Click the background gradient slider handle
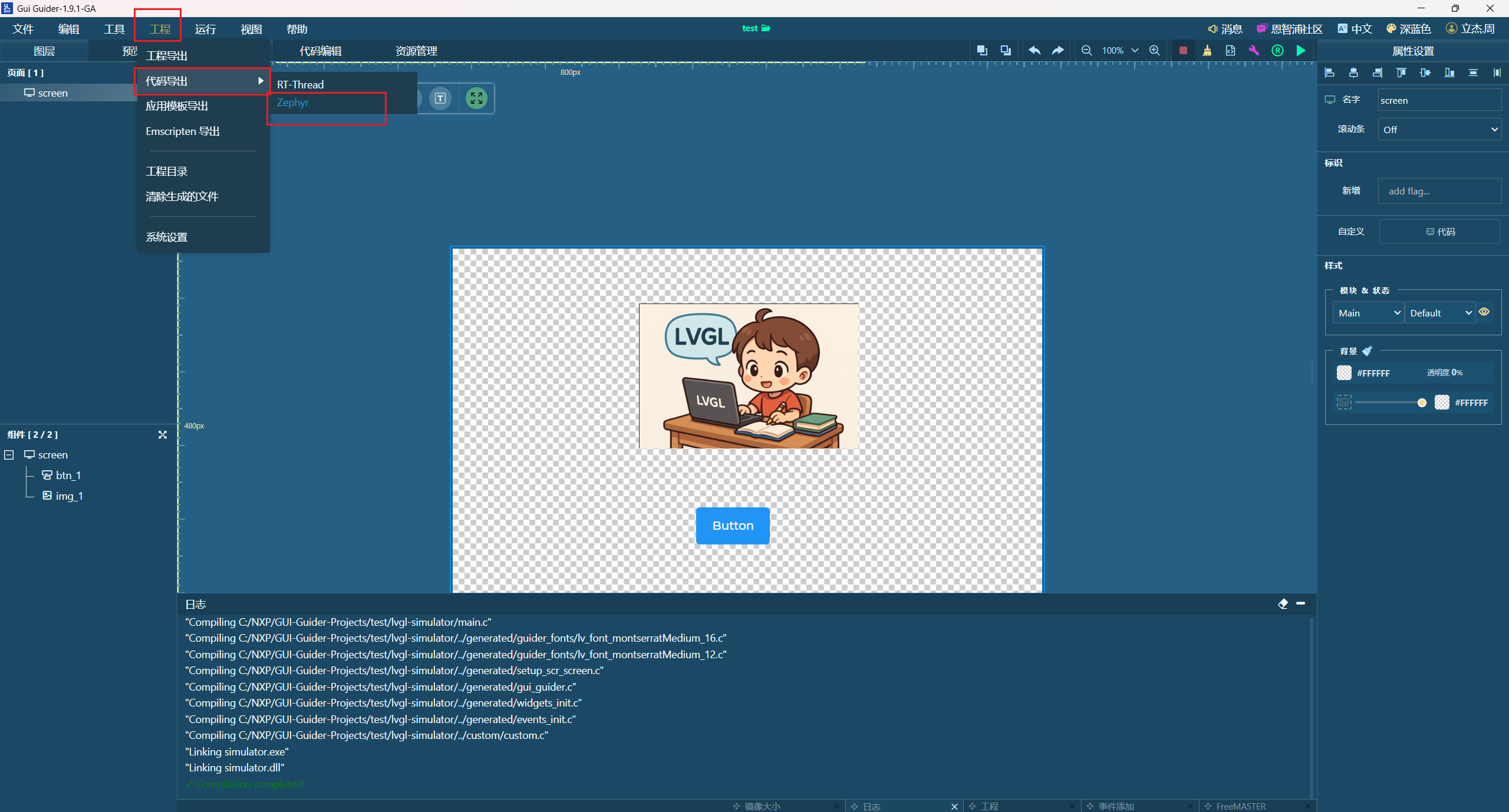Viewport: 1509px width, 812px height. (1422, 402)
